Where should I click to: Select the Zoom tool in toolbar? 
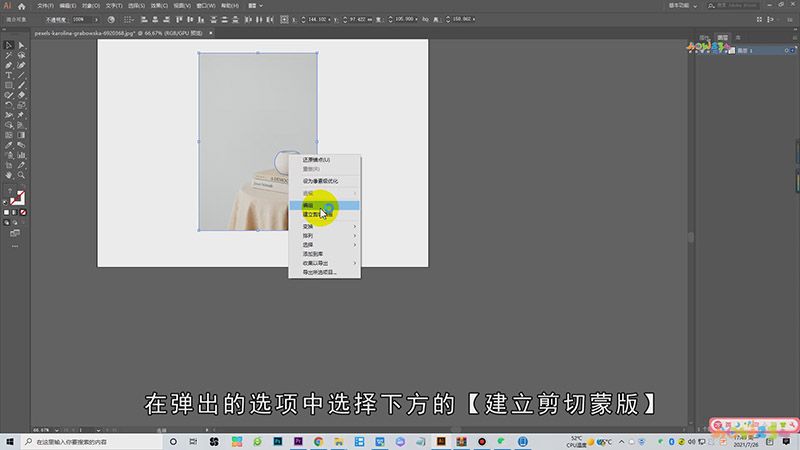(21, 175)
